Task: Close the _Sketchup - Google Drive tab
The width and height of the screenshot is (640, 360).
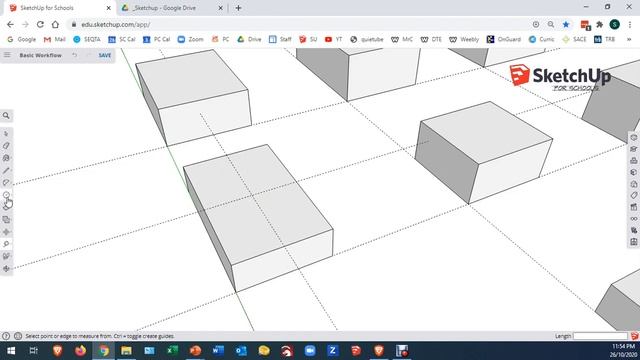Action: click(220, 8)
